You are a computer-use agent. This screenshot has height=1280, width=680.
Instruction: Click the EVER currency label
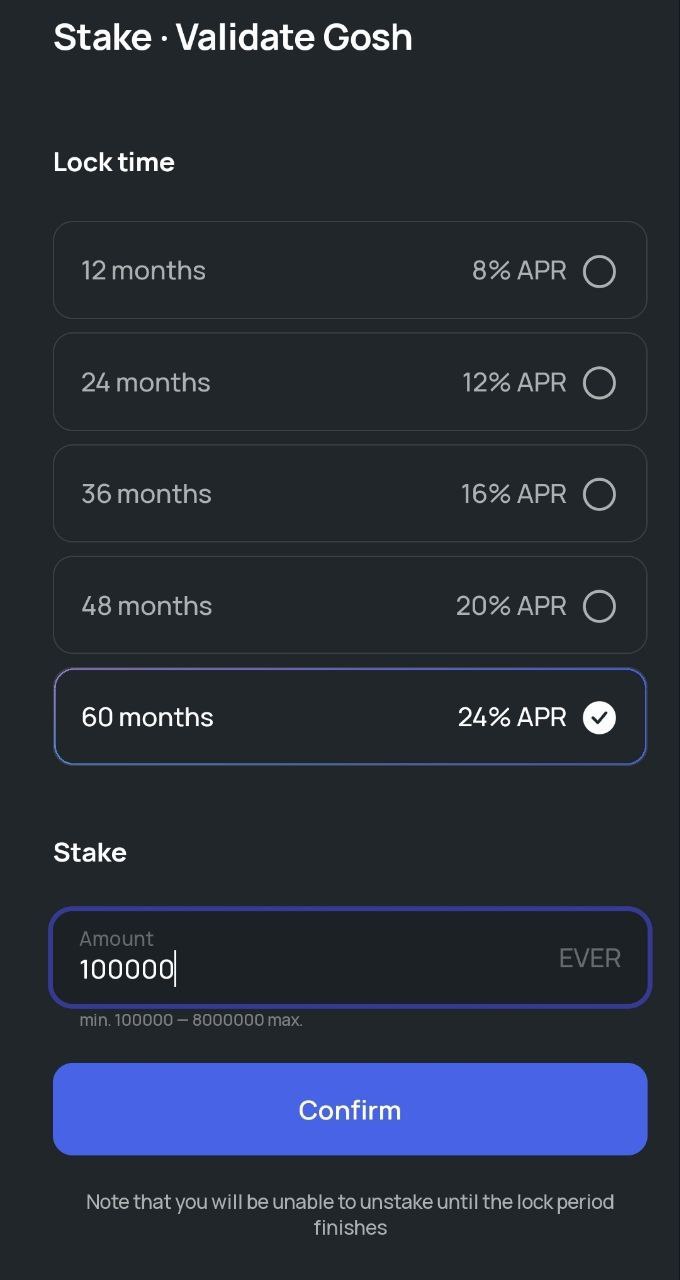pyautogui.click(x=590, y=958)
